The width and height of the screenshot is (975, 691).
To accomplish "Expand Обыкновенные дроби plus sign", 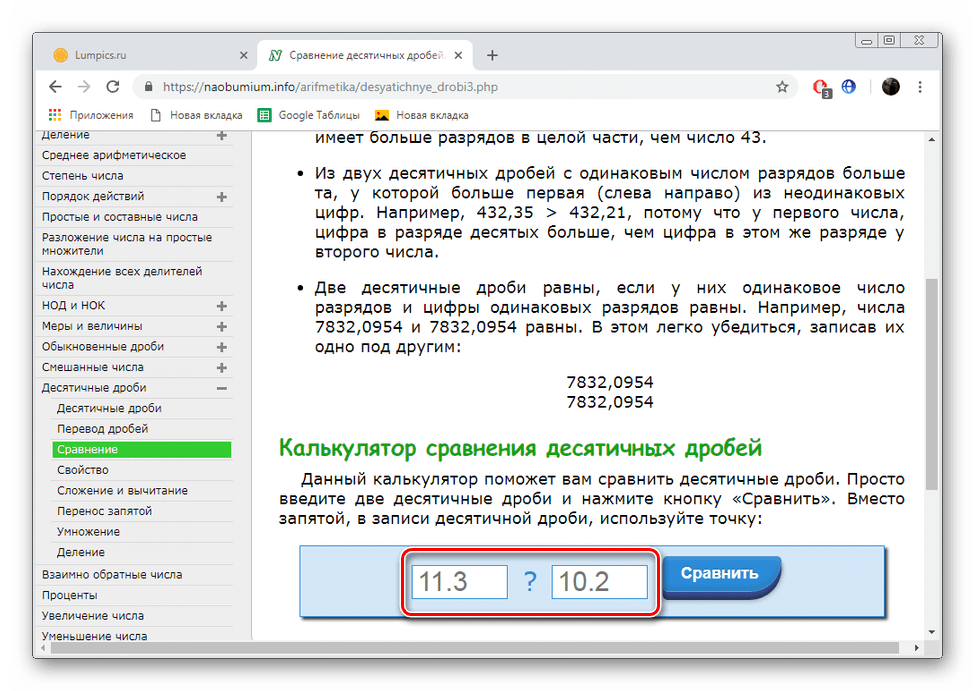I will coord(221,347).
